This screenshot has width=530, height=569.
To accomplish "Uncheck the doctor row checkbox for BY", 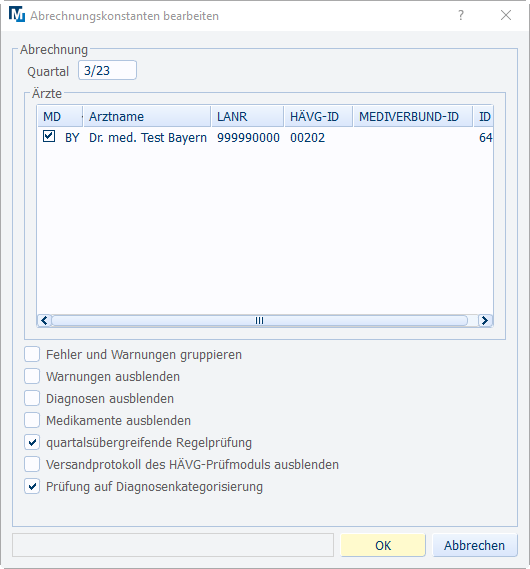I will coord(49,136).
